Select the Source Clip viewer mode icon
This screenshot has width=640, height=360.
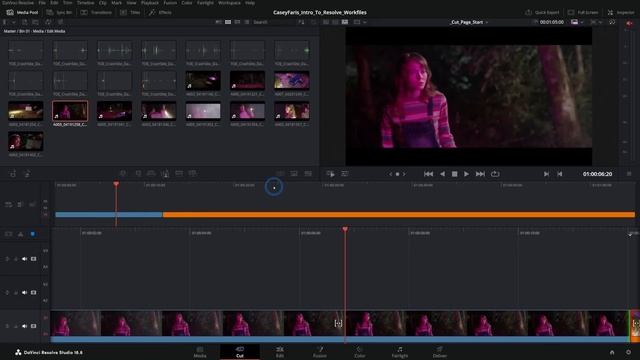(x=326, y=22)
